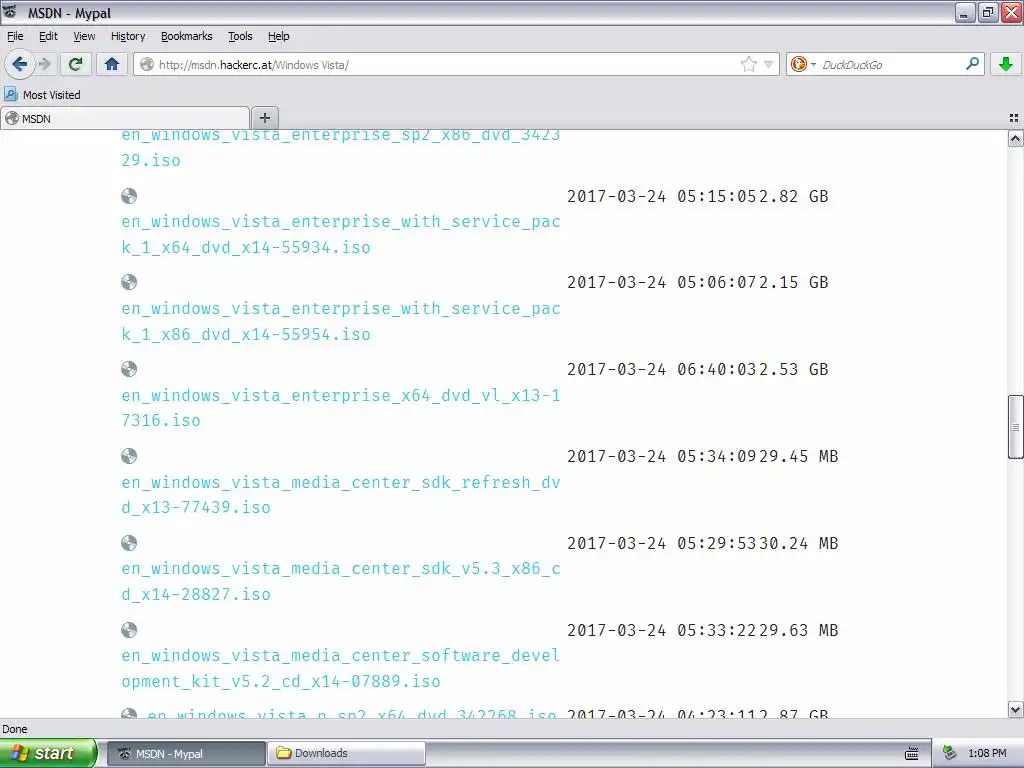Open the URL history dropdown arrow
Viewport: 1024px width, 768px height.
(x=769, y=64)
